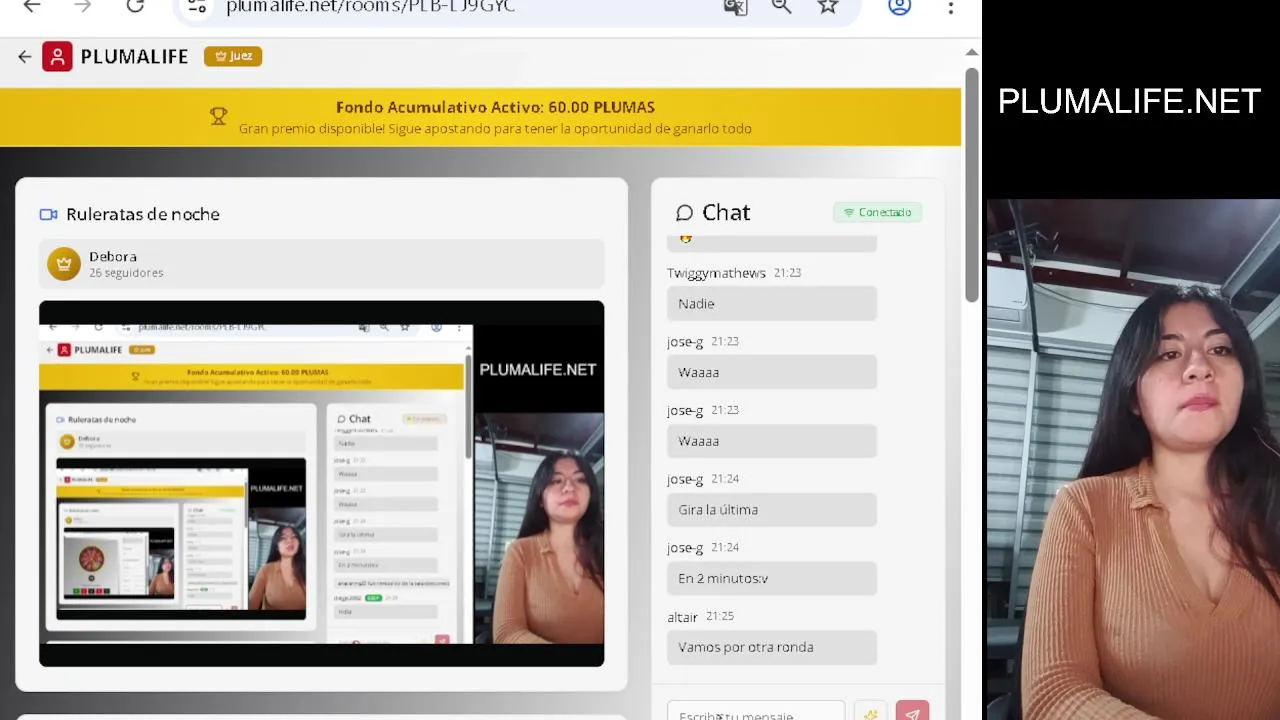Click the Ruleratas de noche room title
Screen dimensions: 1280x720
pyautogui.click(x=143, y=214)
